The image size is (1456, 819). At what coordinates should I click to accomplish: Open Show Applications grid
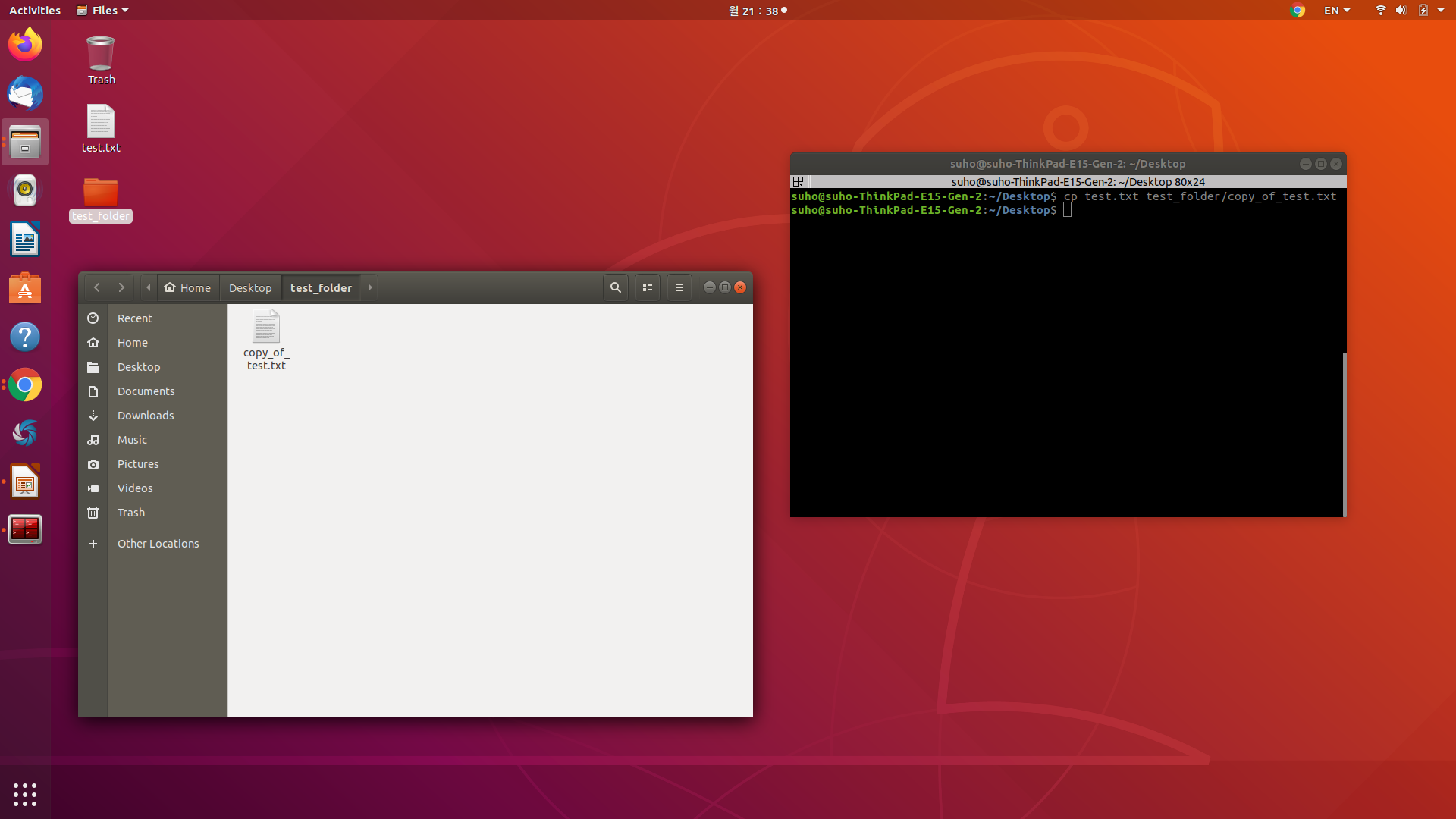pos(25,794)
